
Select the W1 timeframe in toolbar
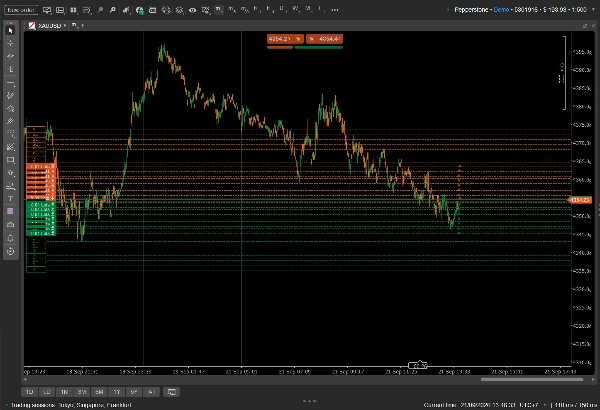(x=296, y=9)
